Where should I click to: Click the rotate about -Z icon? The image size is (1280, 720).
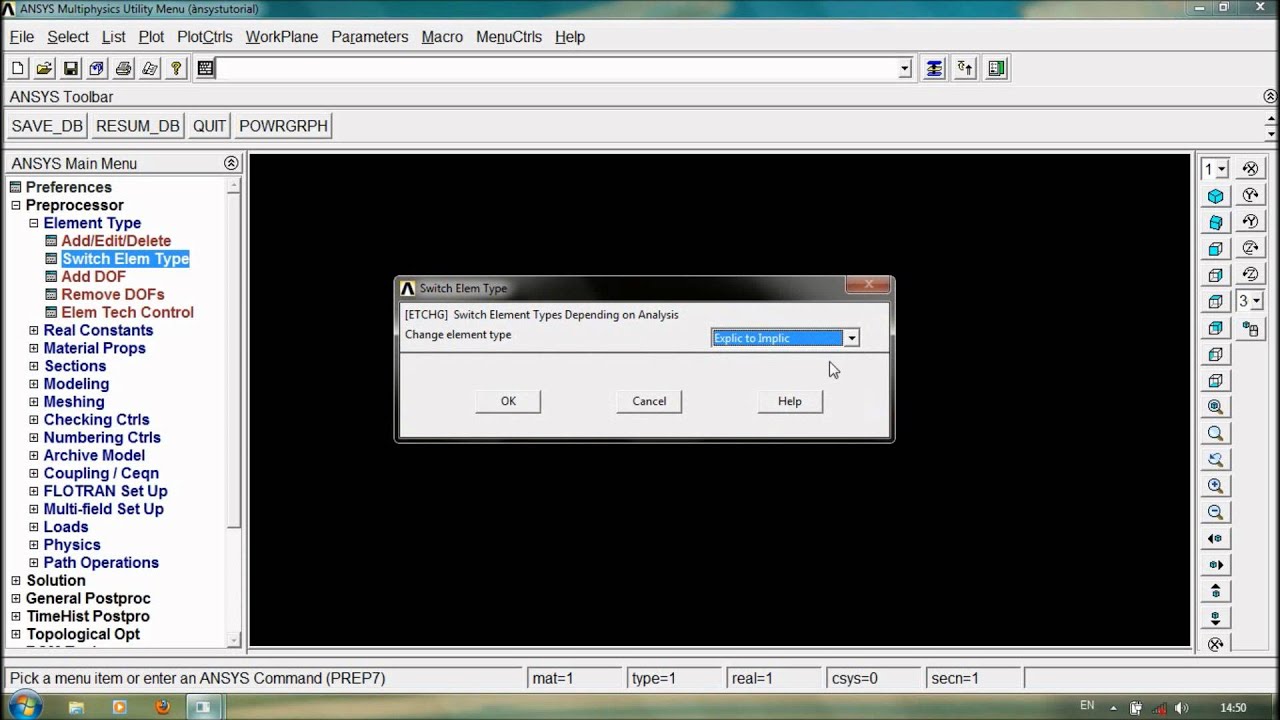(x=1249, y=274)
